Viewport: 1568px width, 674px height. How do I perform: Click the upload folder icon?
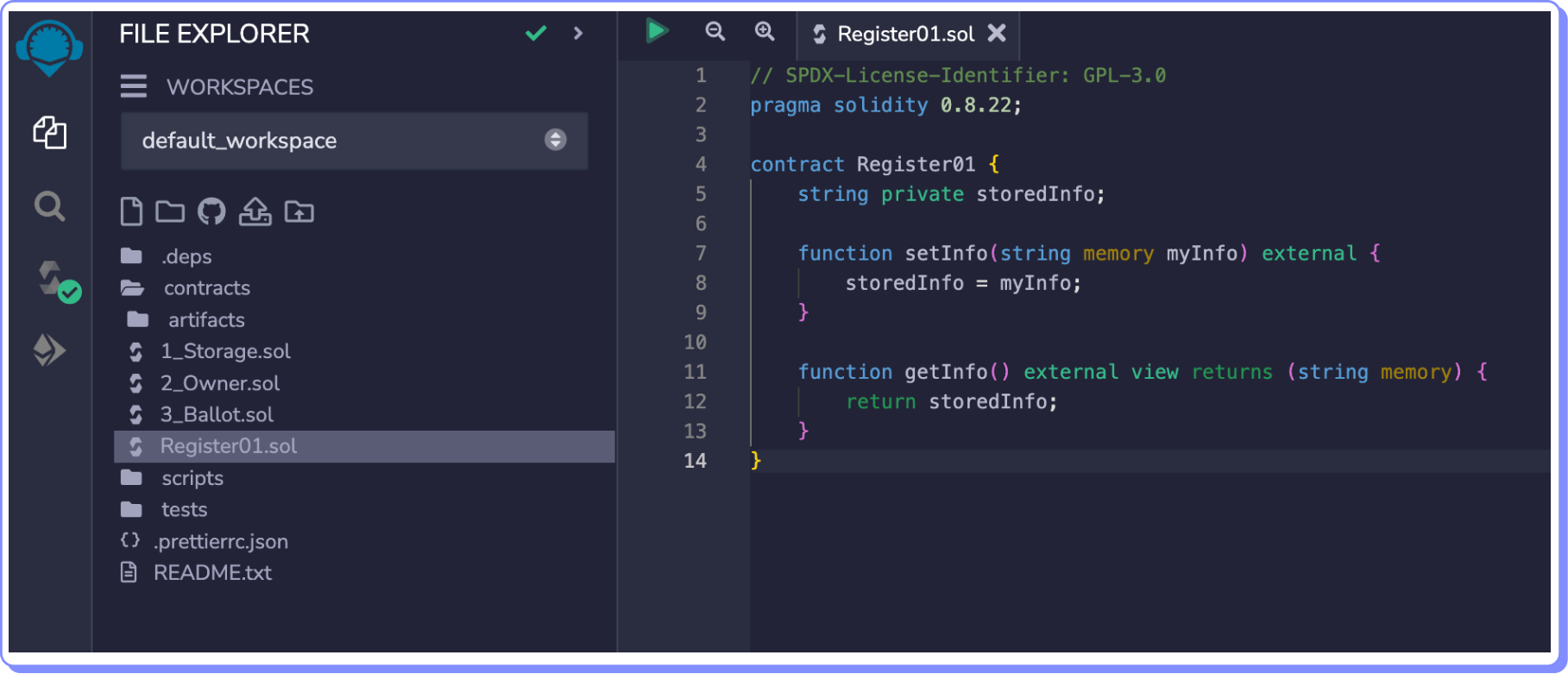click(x=299, y=211)
